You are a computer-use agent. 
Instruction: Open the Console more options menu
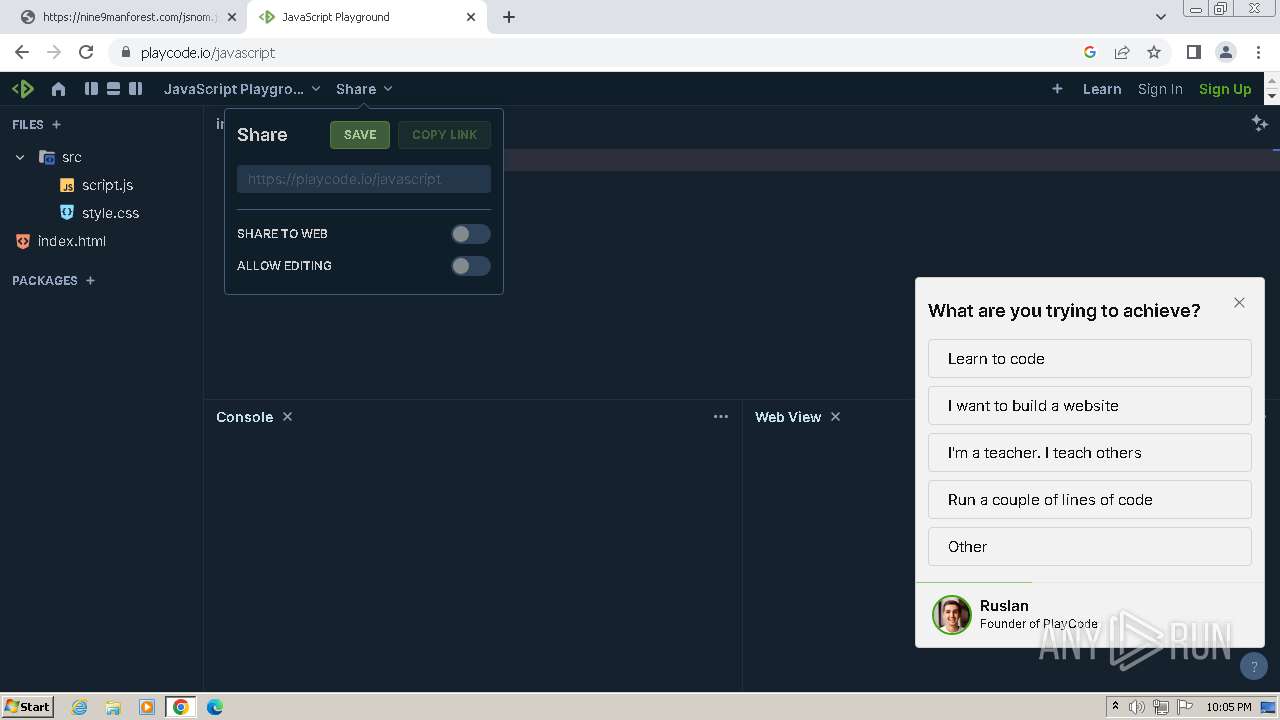(x=721, y=416)
